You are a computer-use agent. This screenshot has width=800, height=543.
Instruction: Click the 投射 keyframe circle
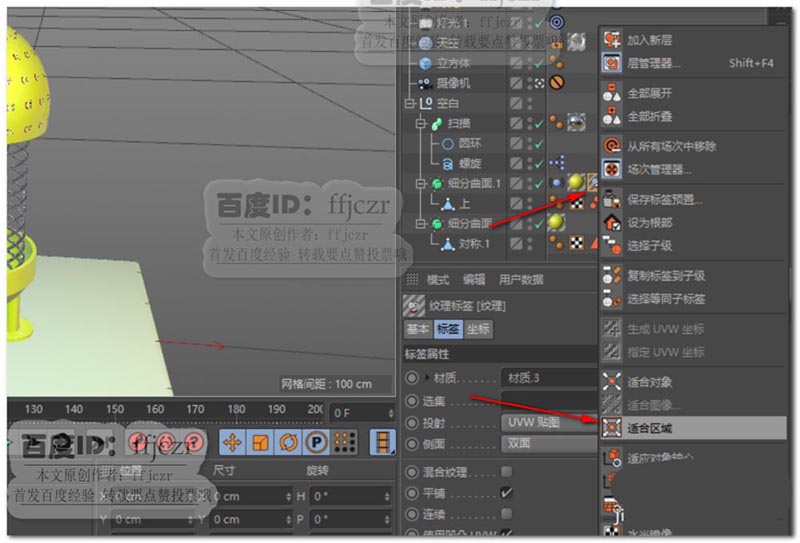412,423
